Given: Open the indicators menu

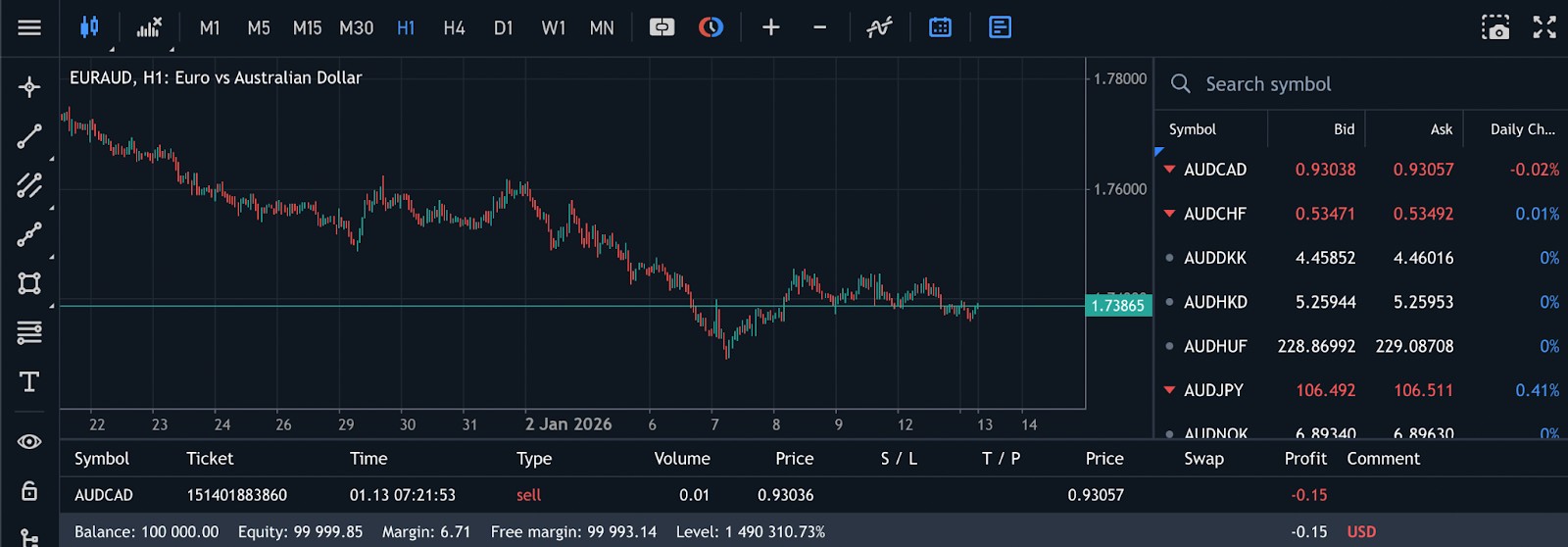Looking at the screenshot, I should [149, 27].
